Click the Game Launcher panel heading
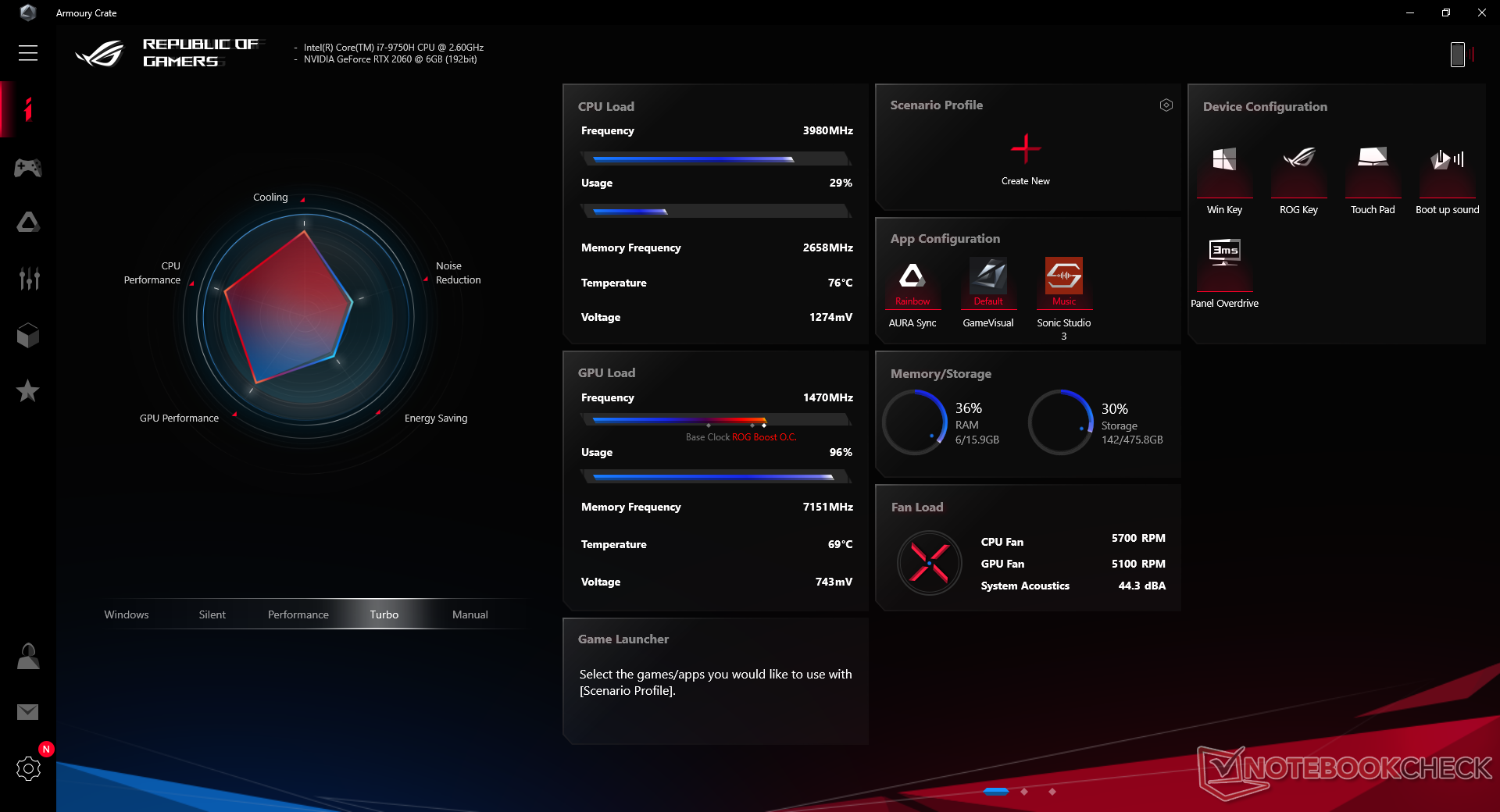Image resolution: width=1500 pixels, height=812 pixels. tap(623, 639)
